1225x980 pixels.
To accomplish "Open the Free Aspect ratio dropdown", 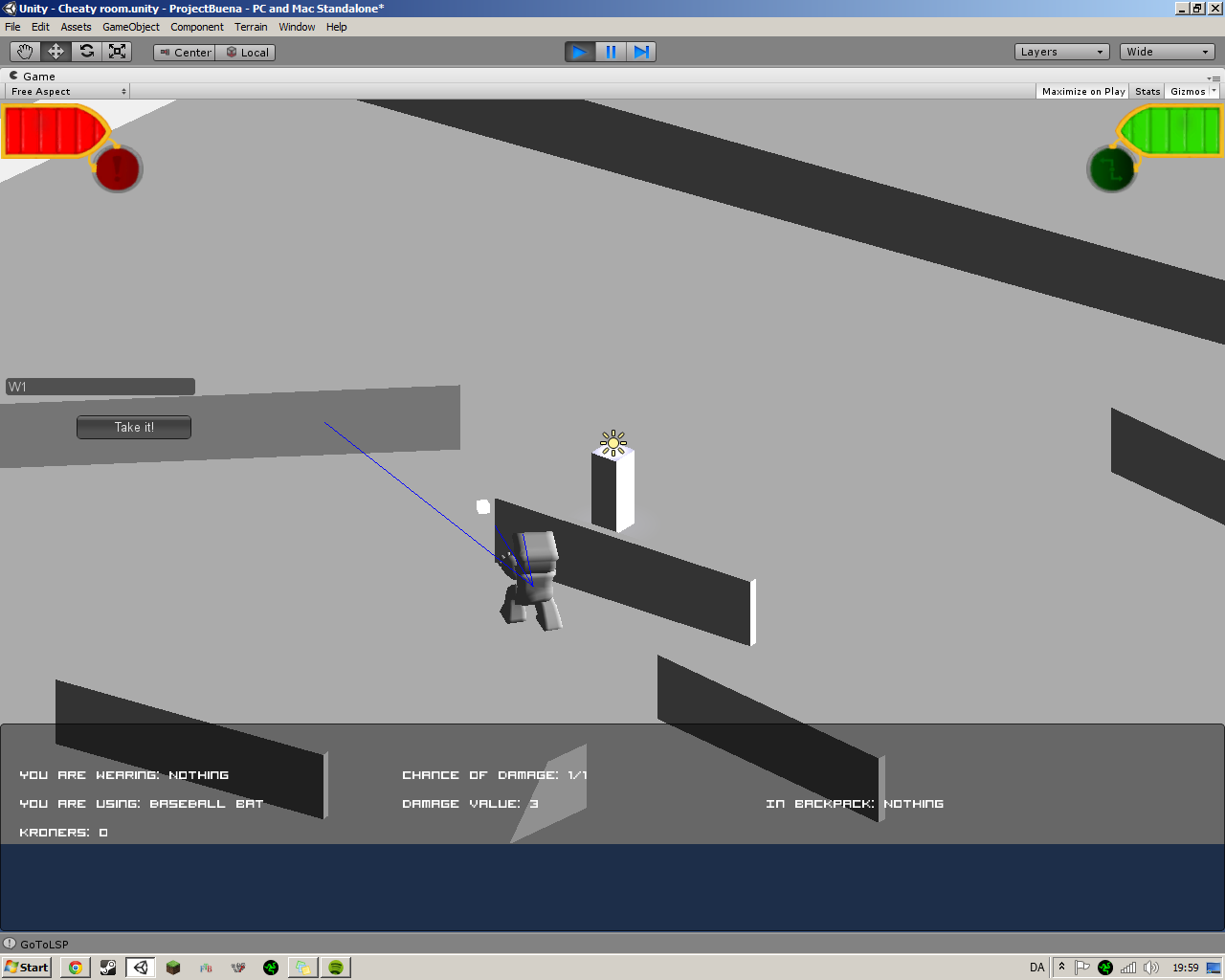I will pyautogui.click(x=67, y=92).
